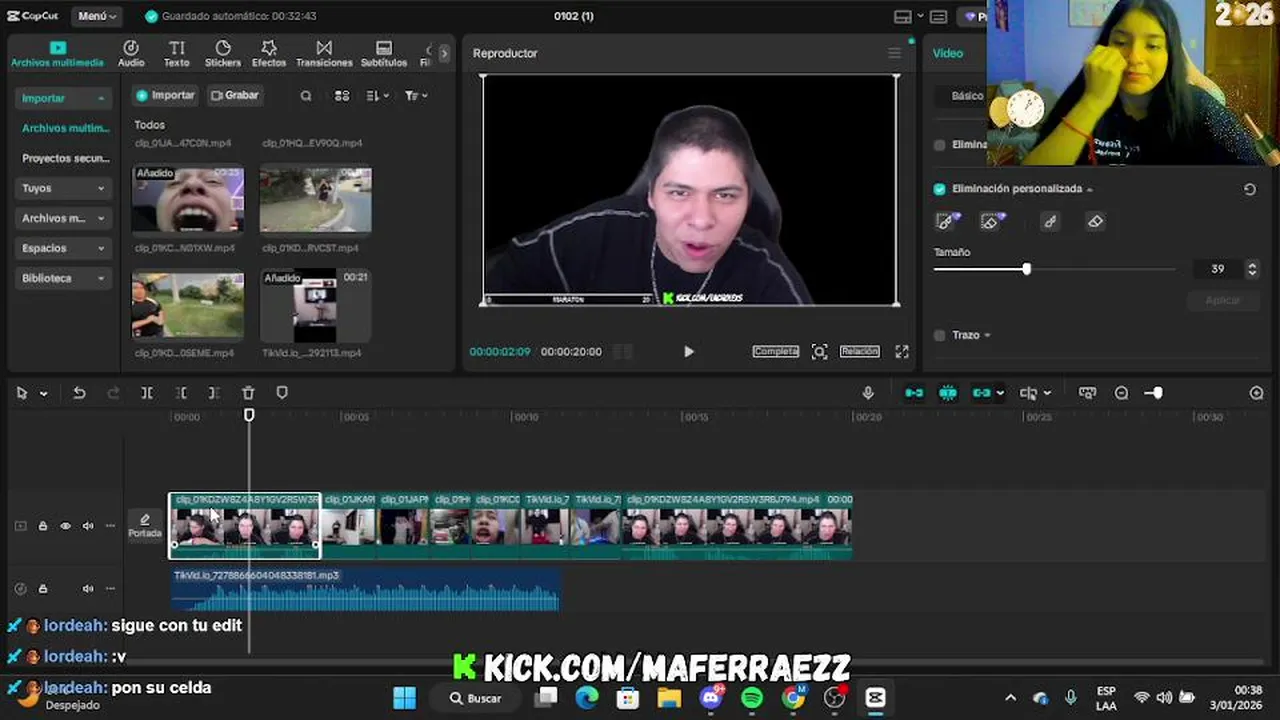
Task: Switch to the Subtítulos tab
Action: (x=384, y=54)
